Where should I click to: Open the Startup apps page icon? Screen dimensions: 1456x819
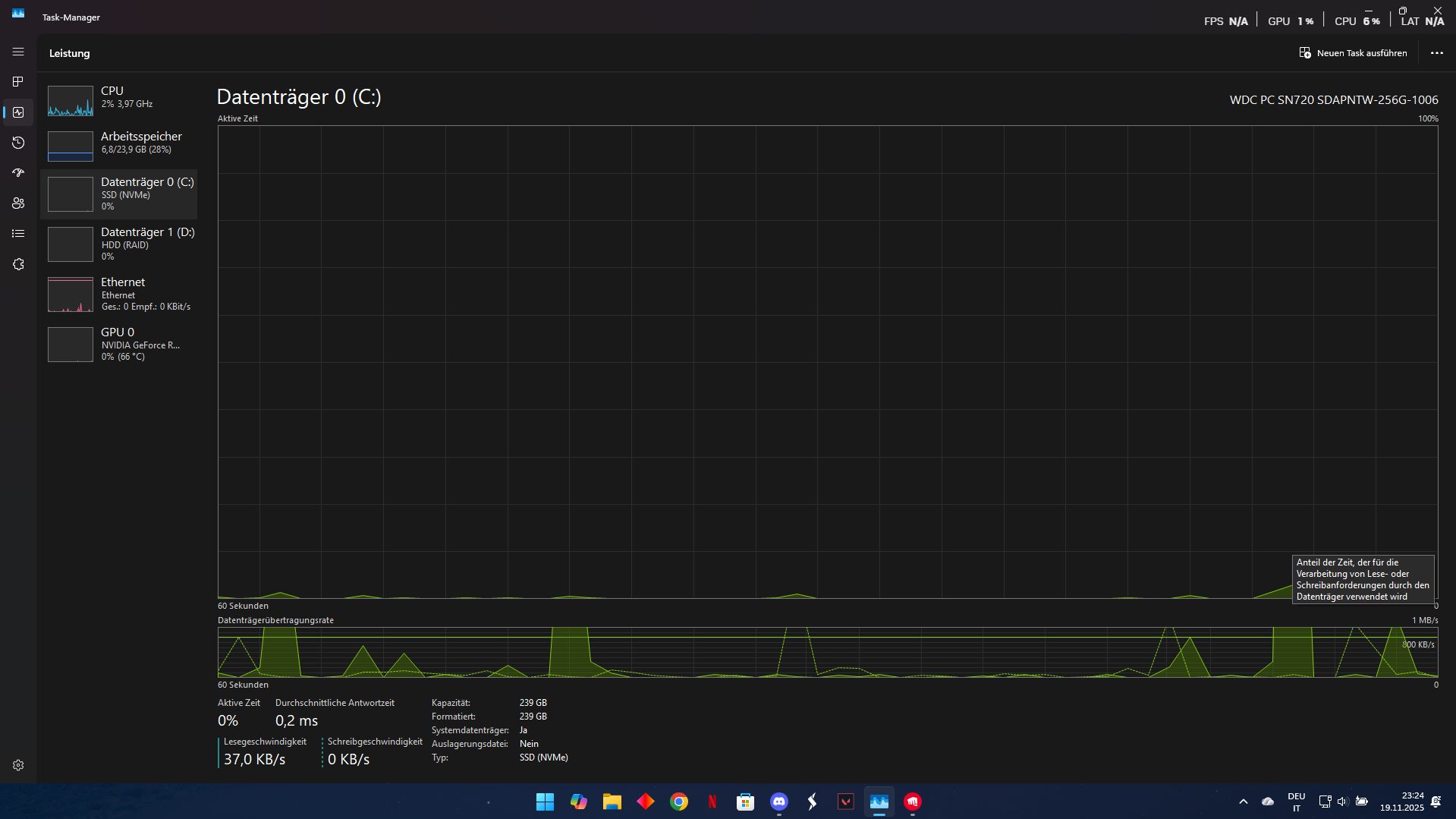click(x=18, y=173)
